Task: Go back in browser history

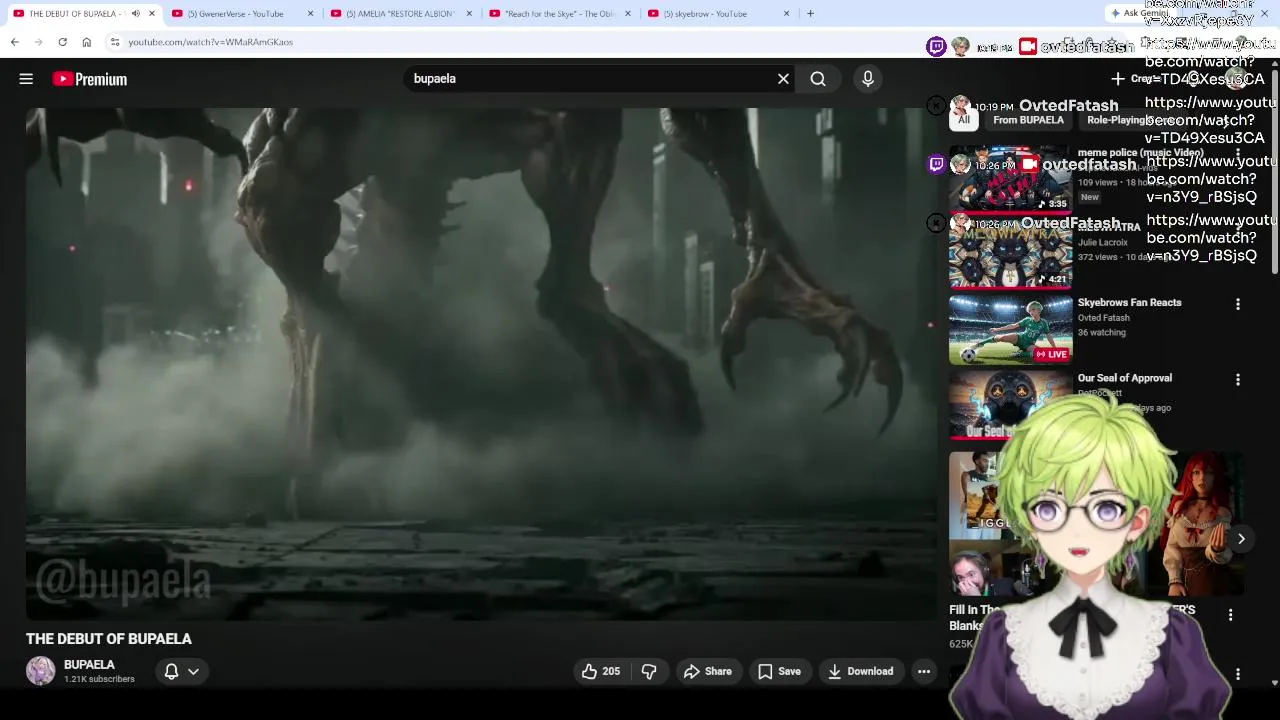Action: (x=14, y=42)
